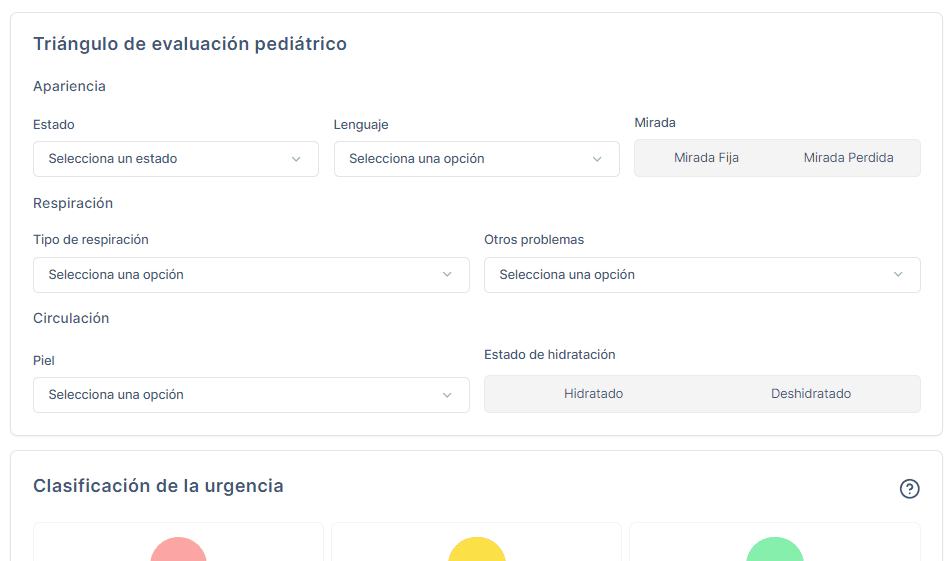The width and height of the screenshot is (952, 561).
Task: Open the Otros problemas dropdown
Action: pos(702,275)
